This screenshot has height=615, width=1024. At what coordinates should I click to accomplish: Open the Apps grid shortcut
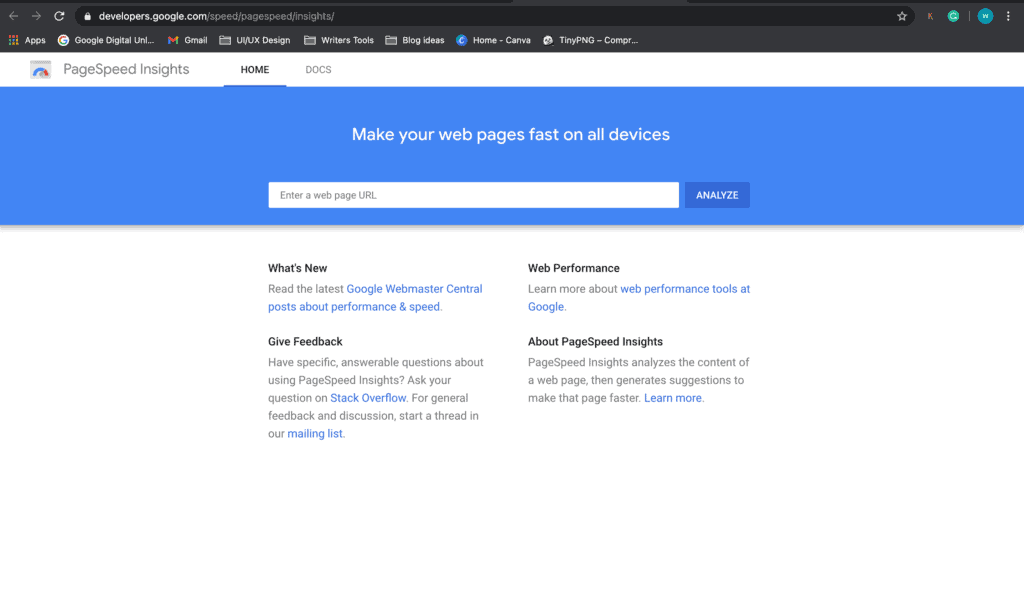click(27, 40)
